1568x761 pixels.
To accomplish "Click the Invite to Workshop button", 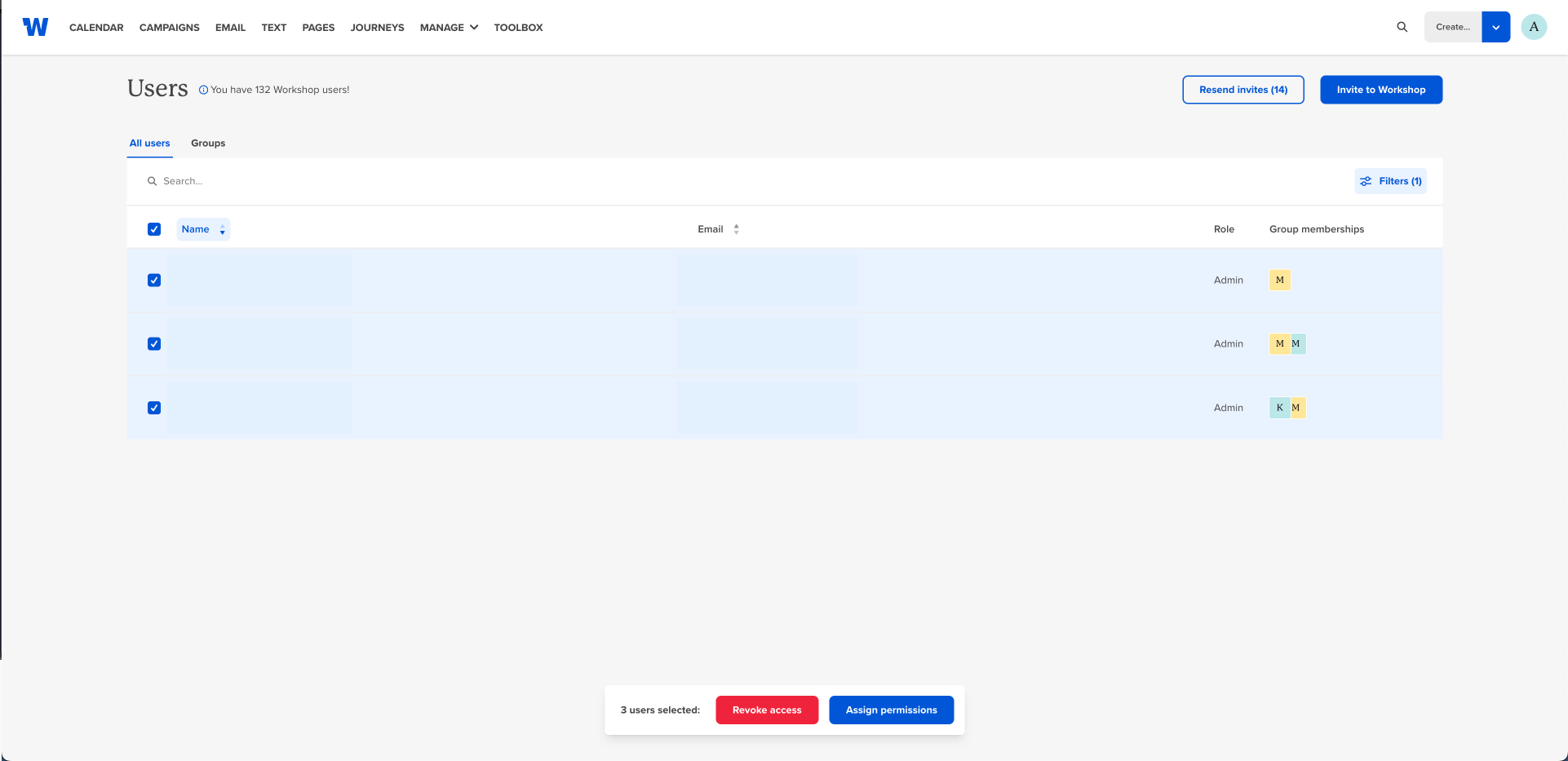I will (1381, 90).
